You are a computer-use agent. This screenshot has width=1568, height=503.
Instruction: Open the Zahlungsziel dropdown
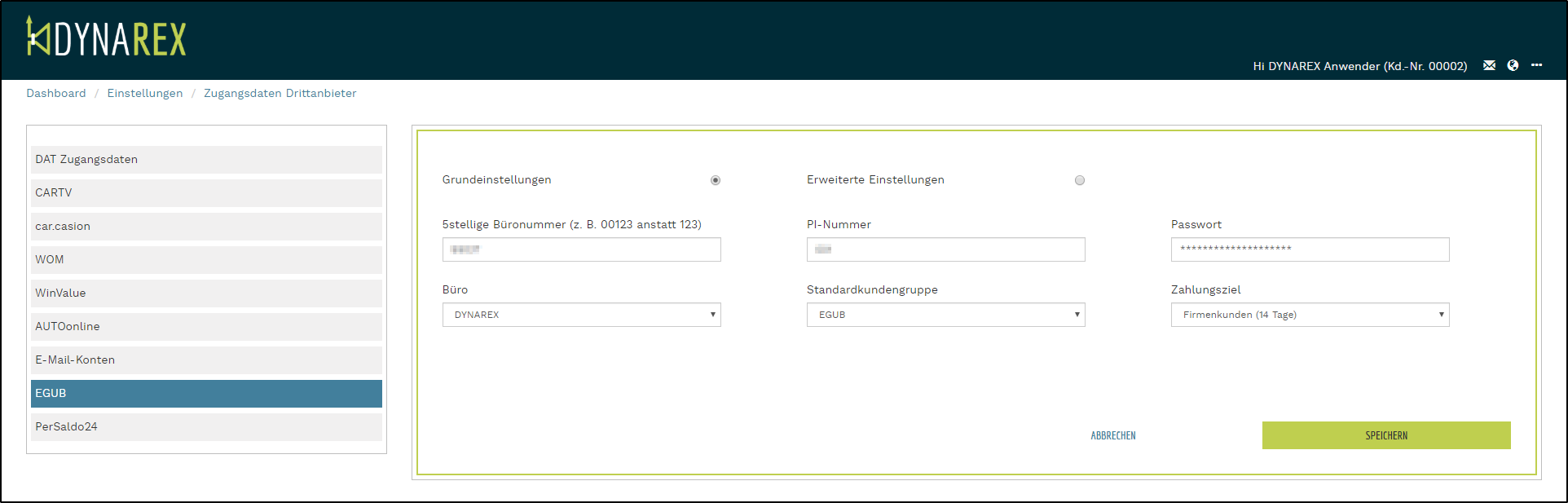pyautogui.click(x=1310, y=315)
